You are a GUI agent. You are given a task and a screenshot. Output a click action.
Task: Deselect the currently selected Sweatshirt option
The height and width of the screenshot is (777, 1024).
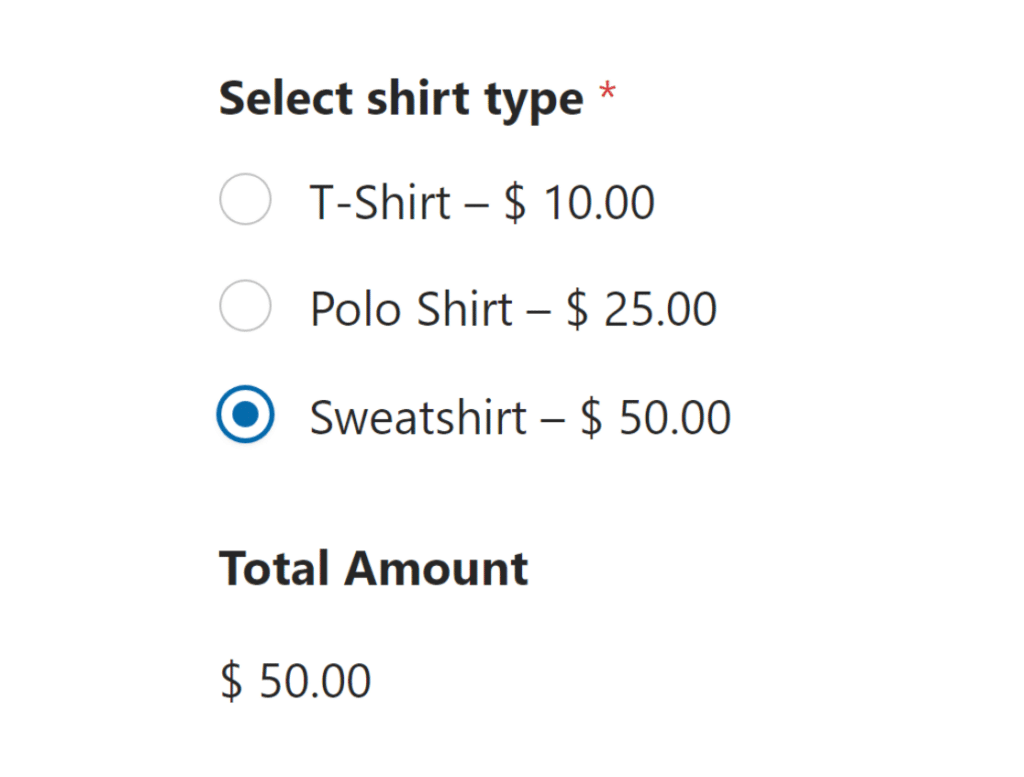244,414
